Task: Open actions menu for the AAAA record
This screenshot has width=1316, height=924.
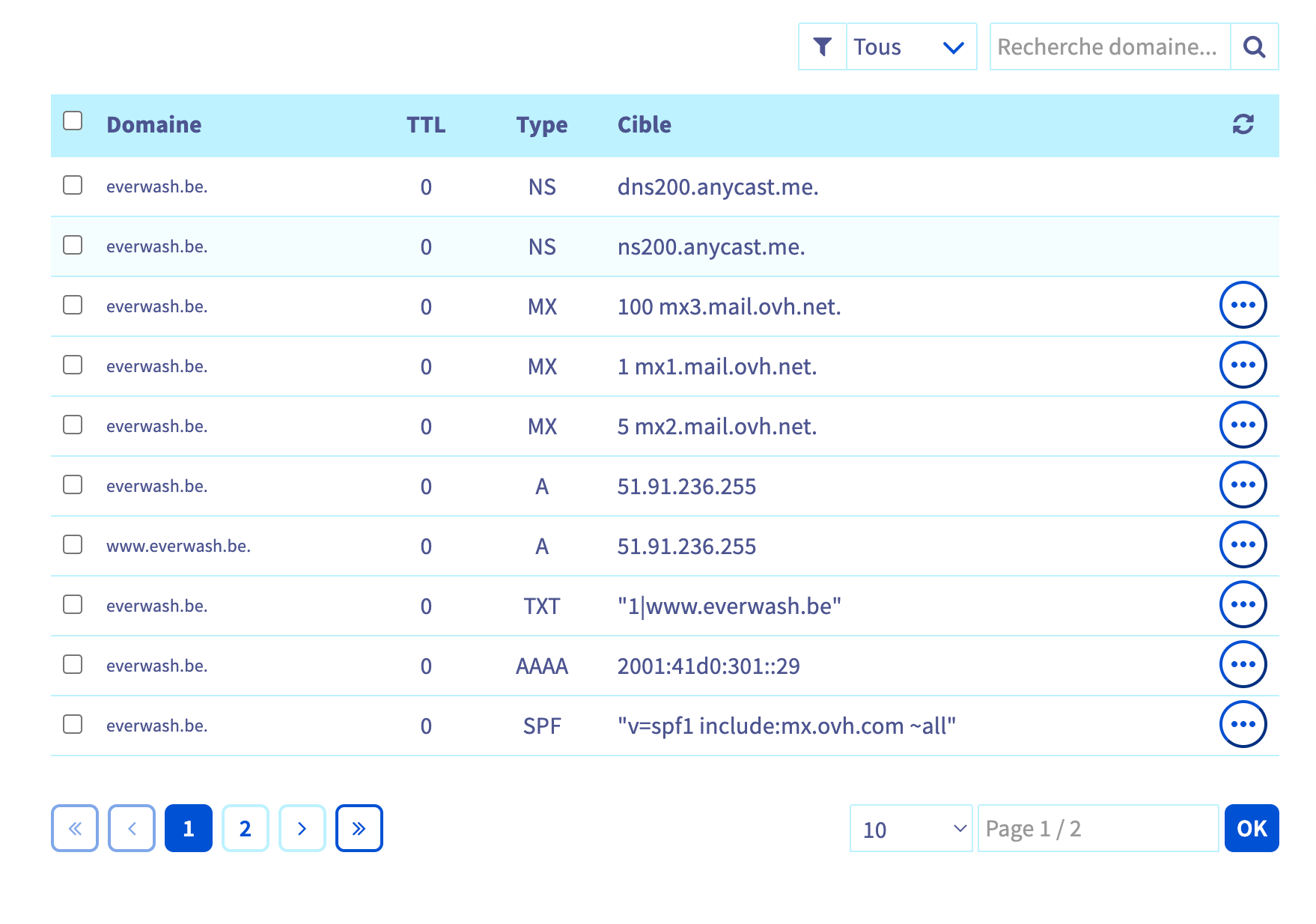Action: coord(1243,665)
